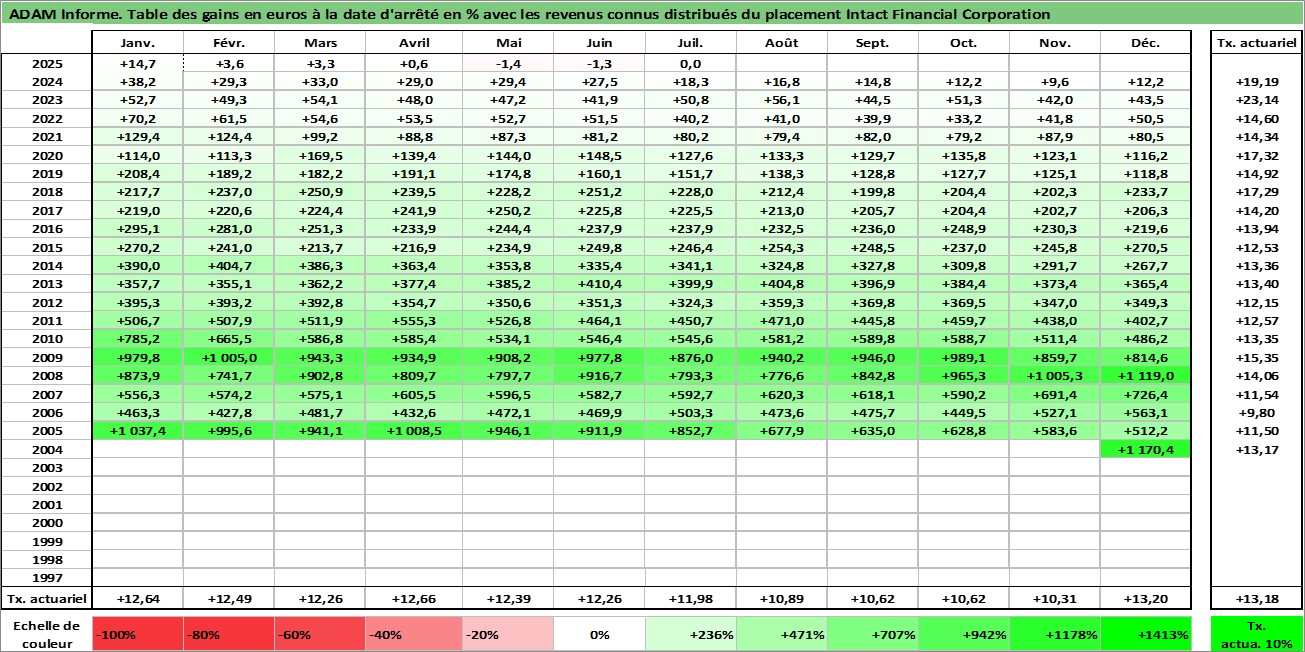This screenshot has height=652, width=1305.
Task: Click the +1 005,3 cell for Nov. 2008
Action: pos(1055,376)
